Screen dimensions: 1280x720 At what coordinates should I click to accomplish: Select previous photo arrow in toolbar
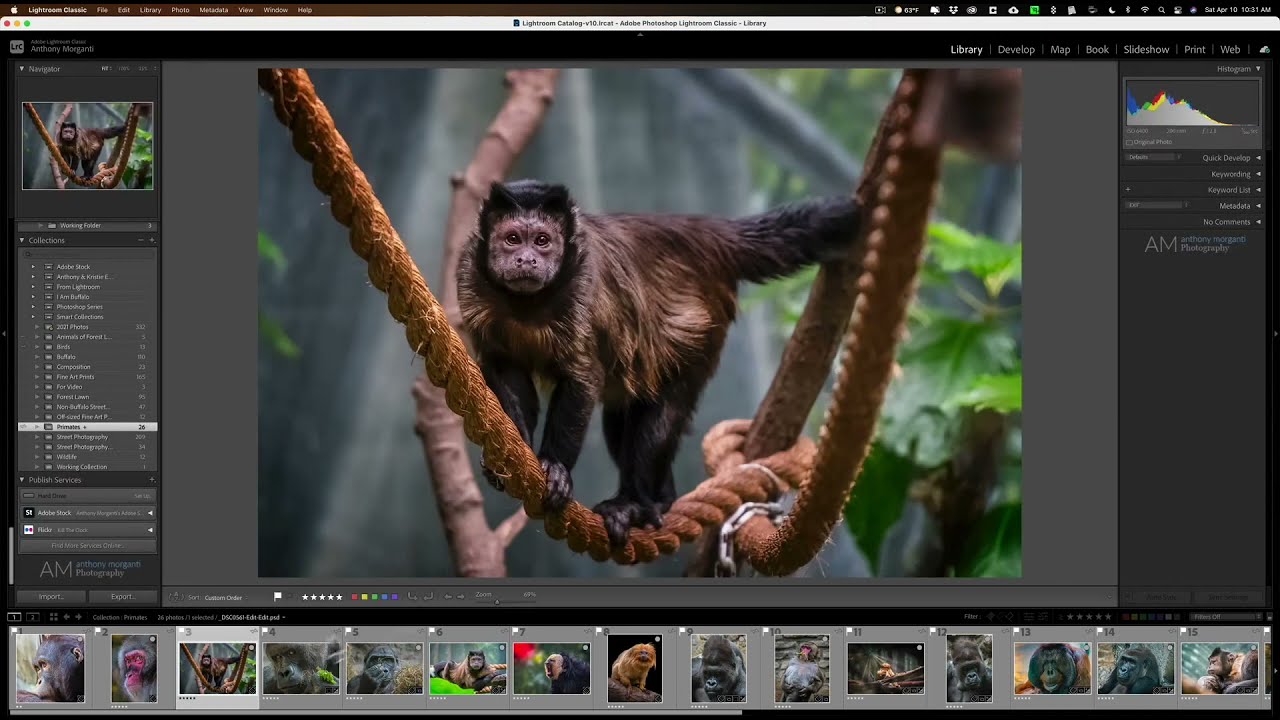click(448, 596)
